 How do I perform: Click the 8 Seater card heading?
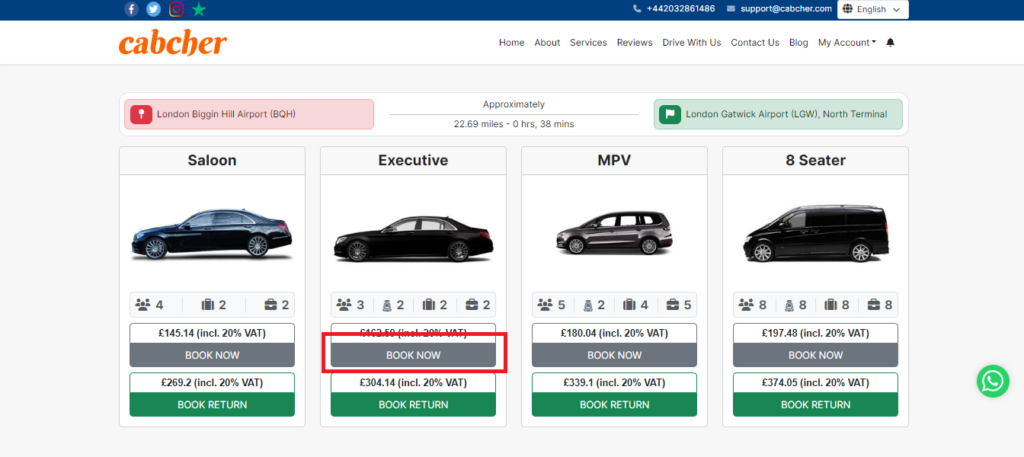tap(816, 160)
